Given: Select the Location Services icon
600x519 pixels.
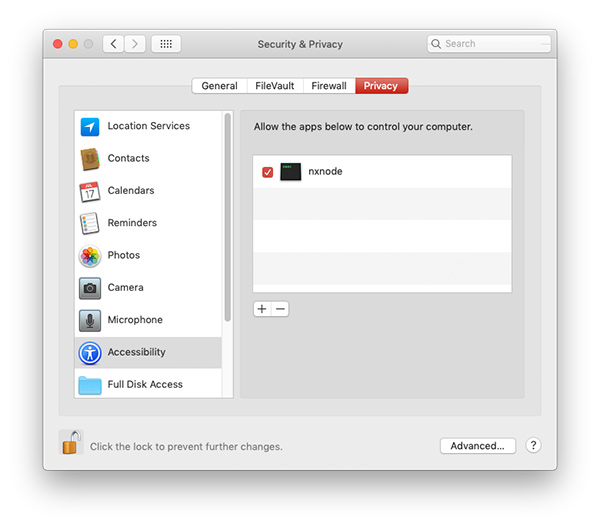Looking at the screenshot, I should pos(90,127).
